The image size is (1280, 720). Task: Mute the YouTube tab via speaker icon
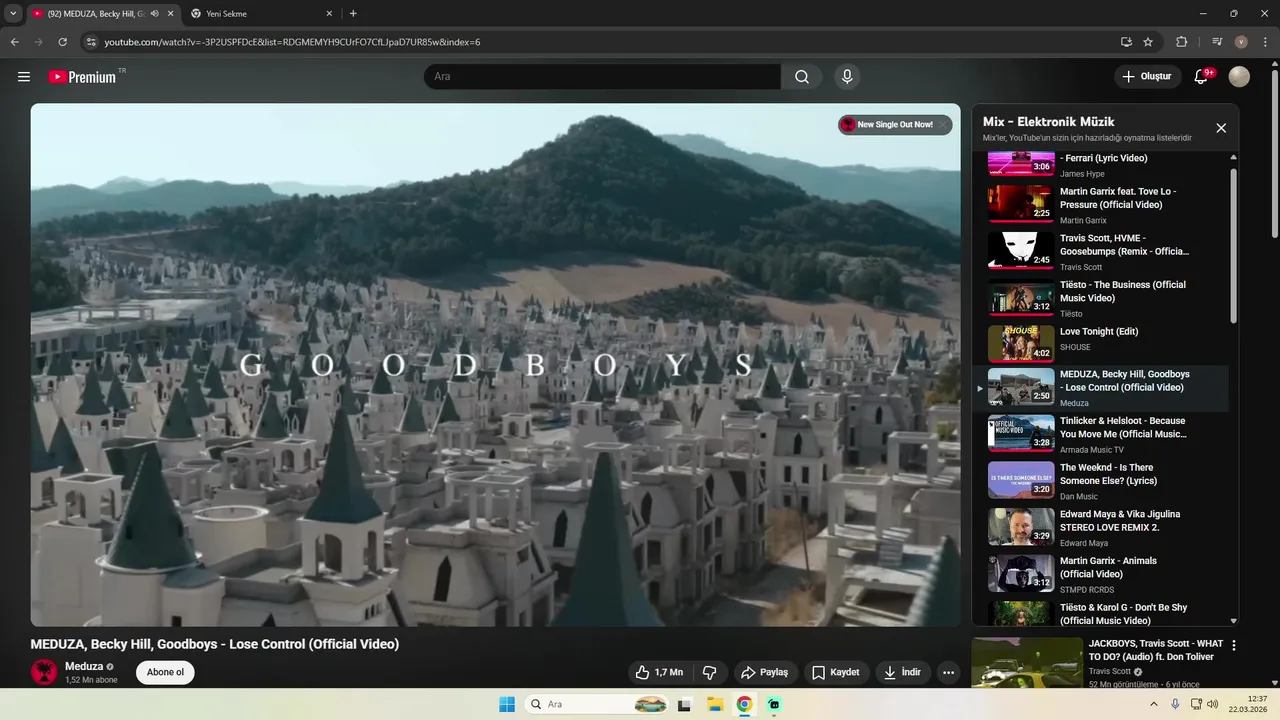tap(154, 14)
